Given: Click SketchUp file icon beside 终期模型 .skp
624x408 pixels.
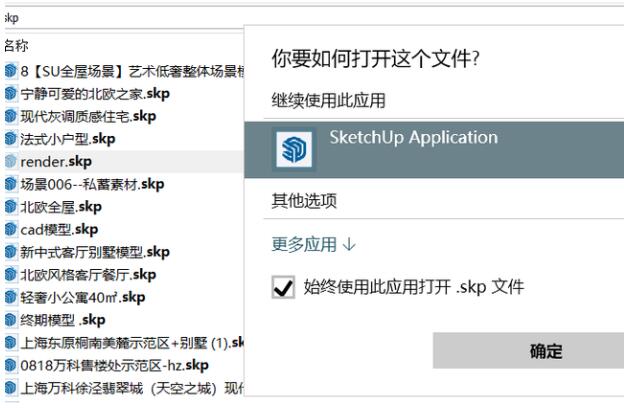Looking at the screenshot, I should point(11,320).
